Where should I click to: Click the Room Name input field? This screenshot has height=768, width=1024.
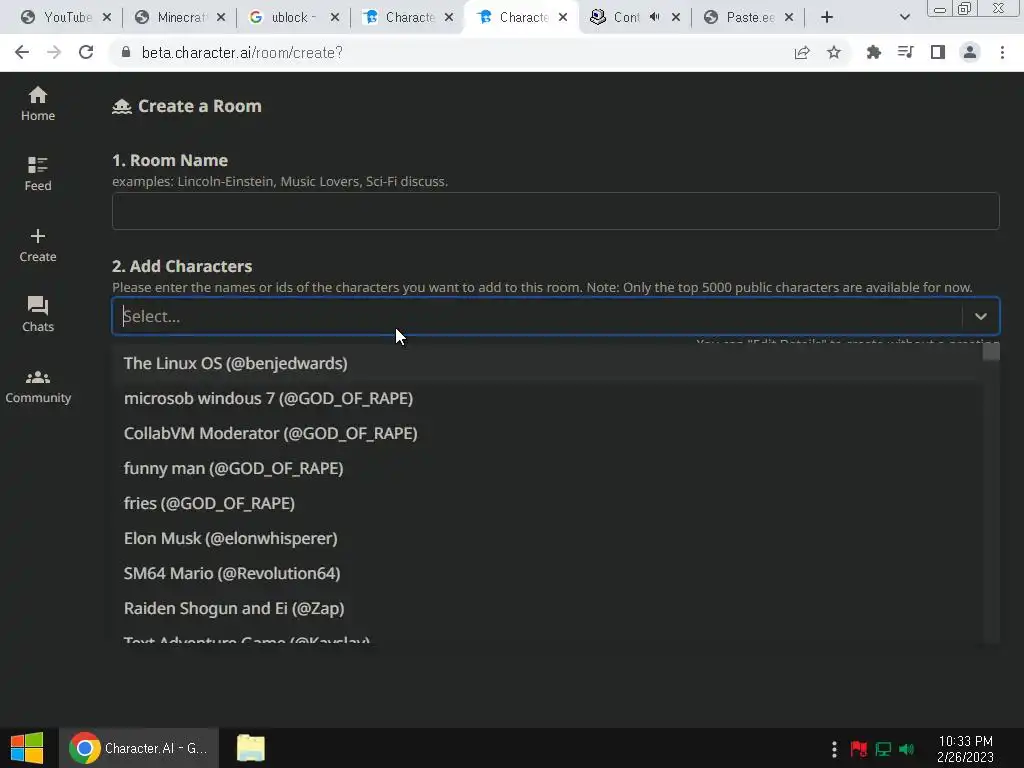556,211
